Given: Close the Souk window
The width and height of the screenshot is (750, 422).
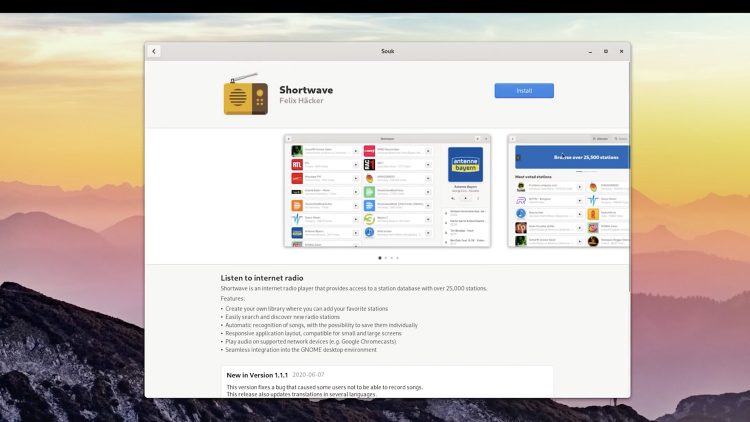Looking at the screenshot, I should [x=621, y=51].
